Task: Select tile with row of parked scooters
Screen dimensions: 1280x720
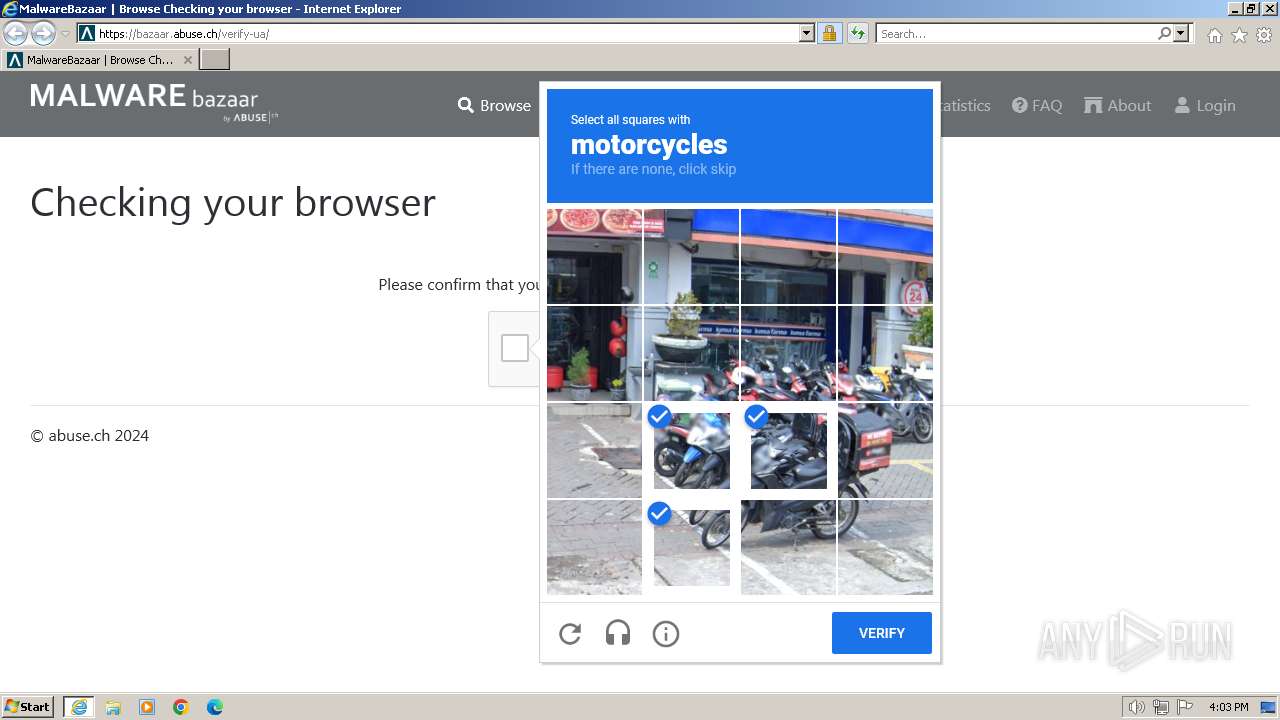Action: pyautogui.click(x=788, y=353)
